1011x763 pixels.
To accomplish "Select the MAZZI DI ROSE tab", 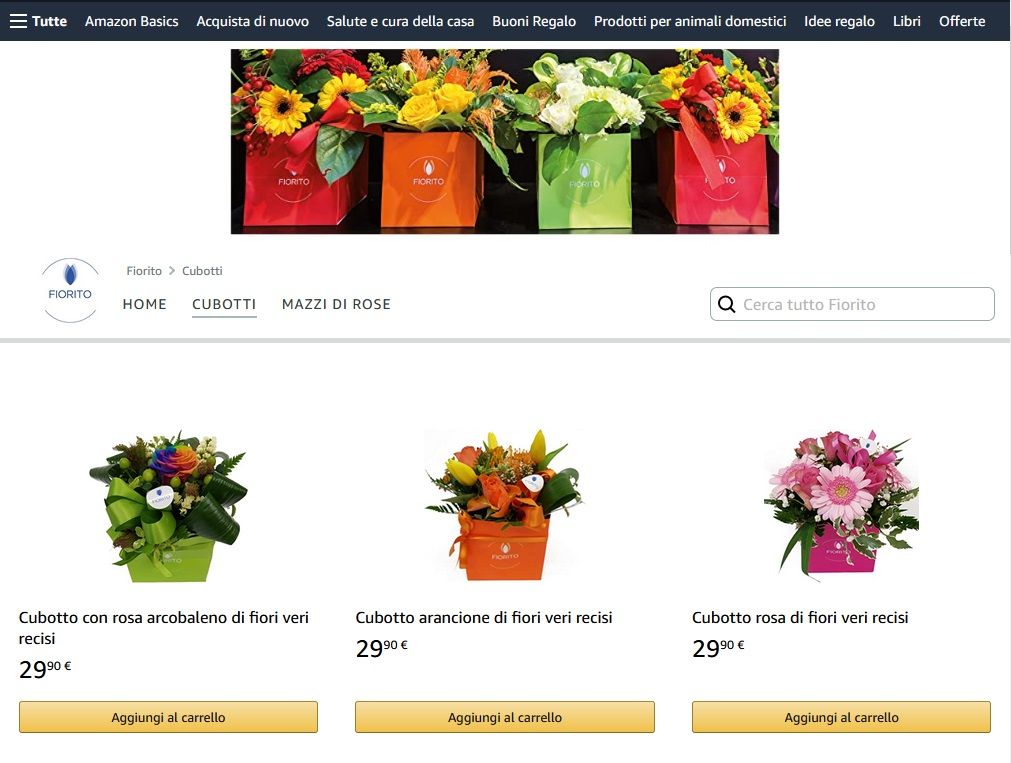I will pyautogui.click(x=336, y=304).
